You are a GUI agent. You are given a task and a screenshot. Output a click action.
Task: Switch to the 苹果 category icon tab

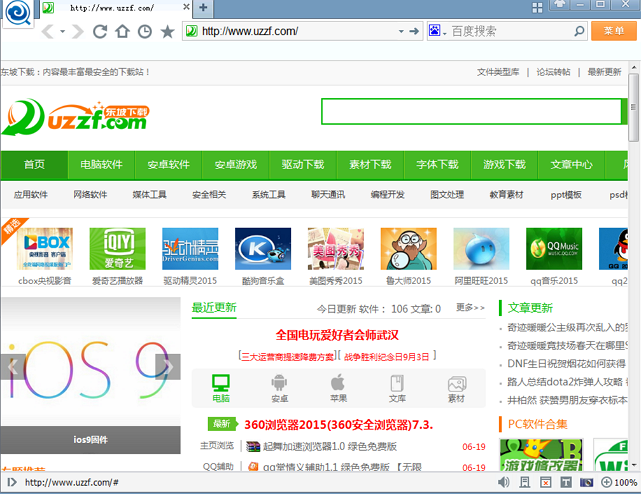click(x=338, y=388)
